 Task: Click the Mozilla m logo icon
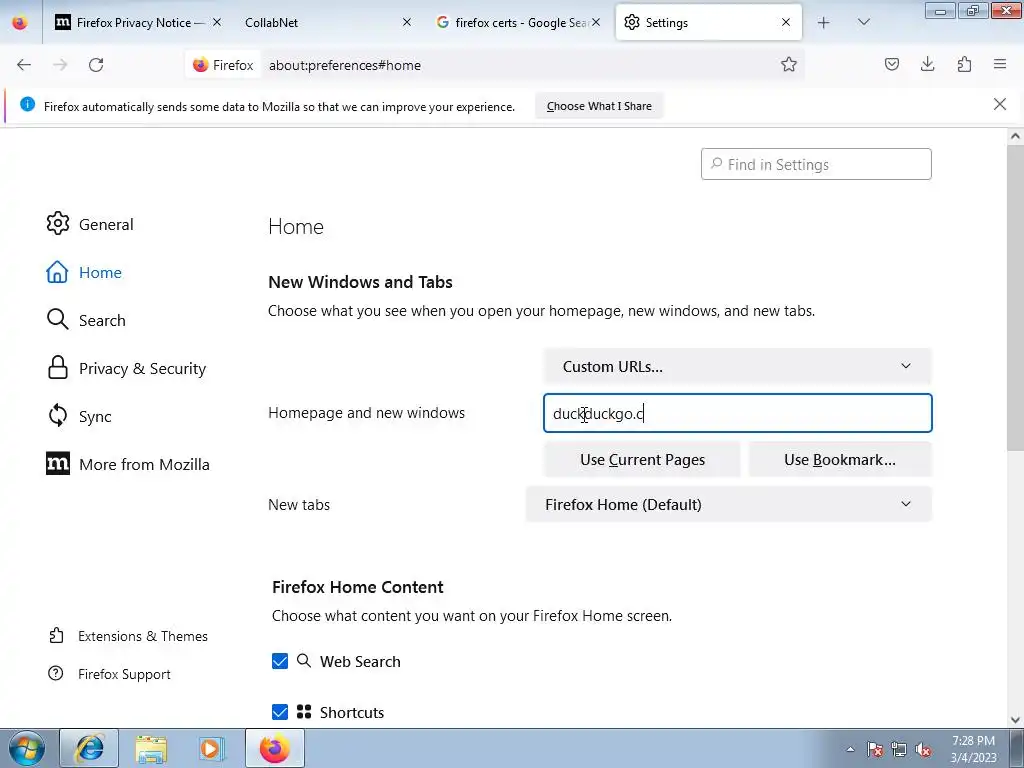(x=57, y=464)
